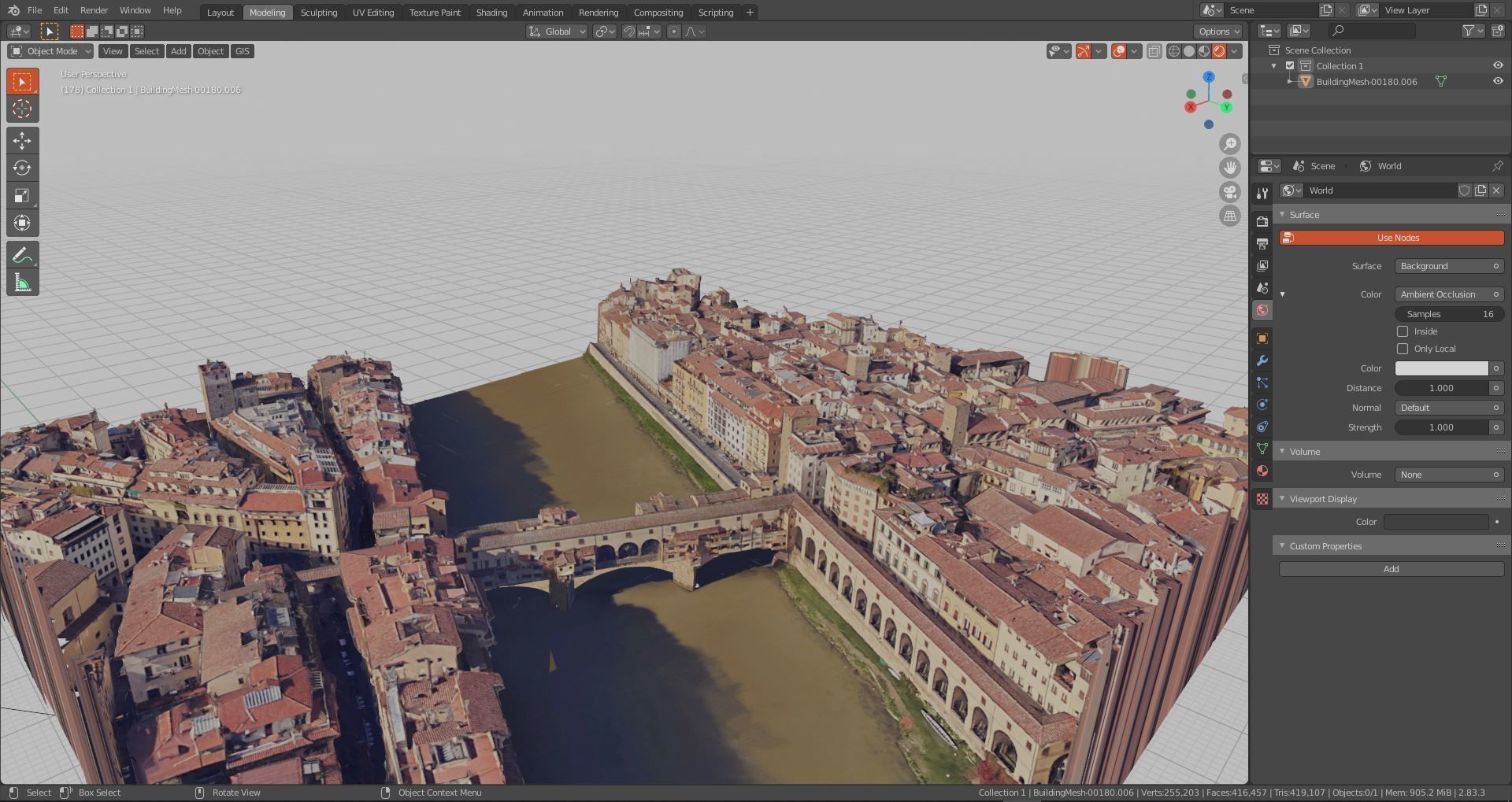Open the Object Mode dropdown
The image size is (1512, 802).
click(x=50, y=51)
